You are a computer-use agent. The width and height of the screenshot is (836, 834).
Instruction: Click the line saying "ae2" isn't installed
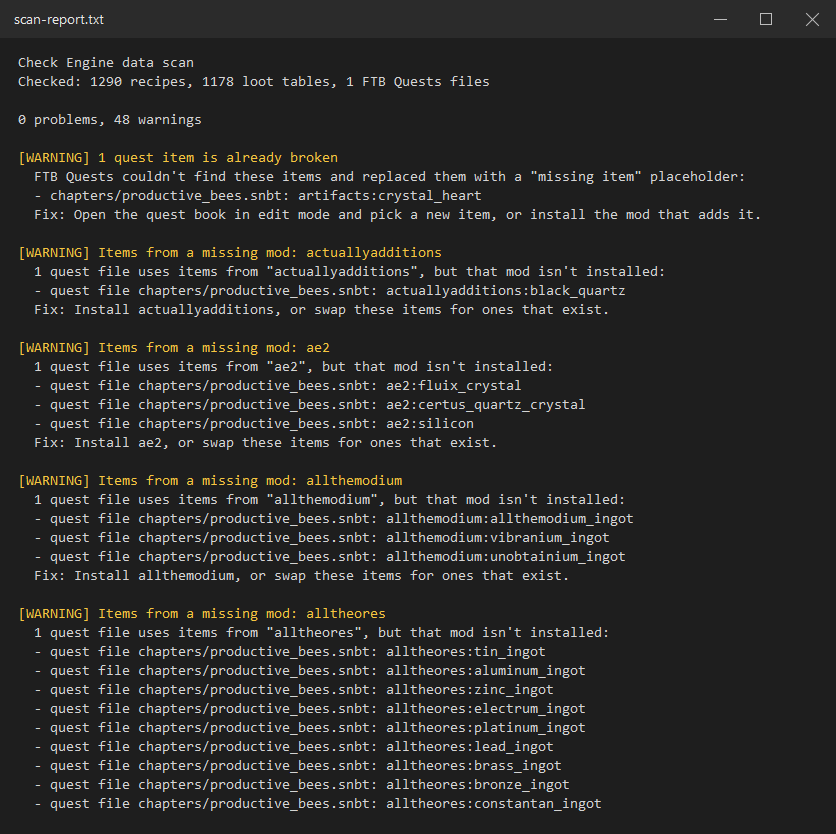click(x=293, y=366)
